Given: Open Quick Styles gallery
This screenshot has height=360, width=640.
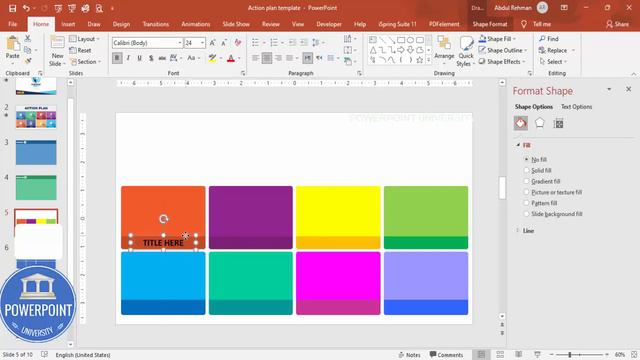Looking at the screenshot, I should pos(466,51).
